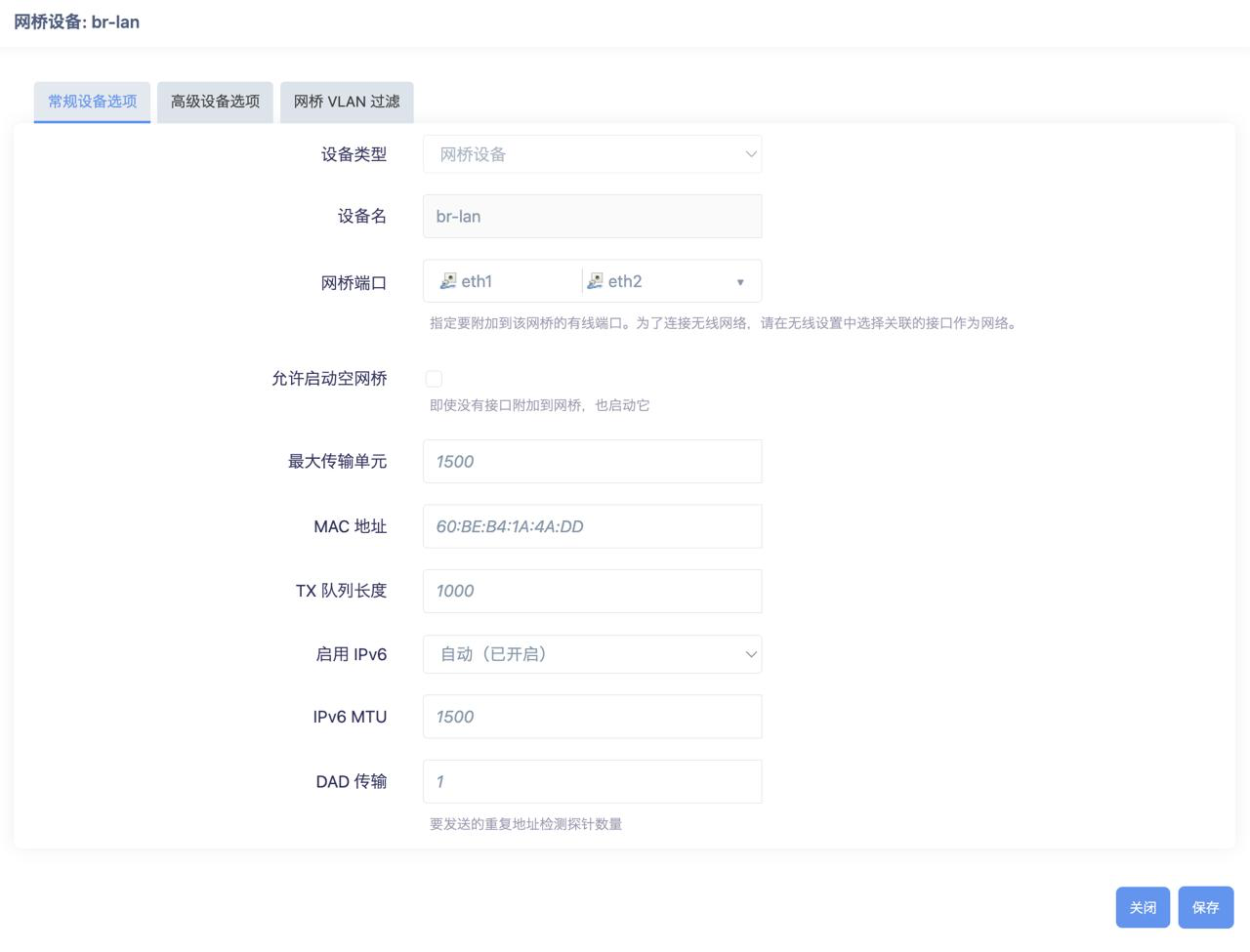The image size is (1250, 952).
Task: Click the MAC 地址 input field
Action: pyautogui.click(x=592, y=526)
